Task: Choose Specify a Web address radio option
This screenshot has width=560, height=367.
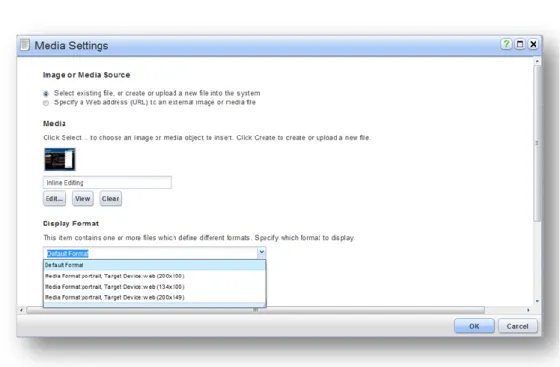Action: (x=46, y=103)
